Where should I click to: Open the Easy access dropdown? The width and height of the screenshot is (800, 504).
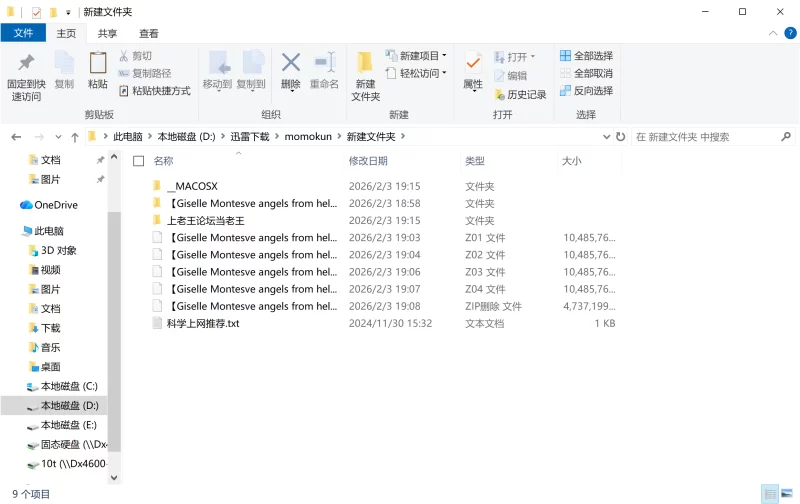point(416,73)
